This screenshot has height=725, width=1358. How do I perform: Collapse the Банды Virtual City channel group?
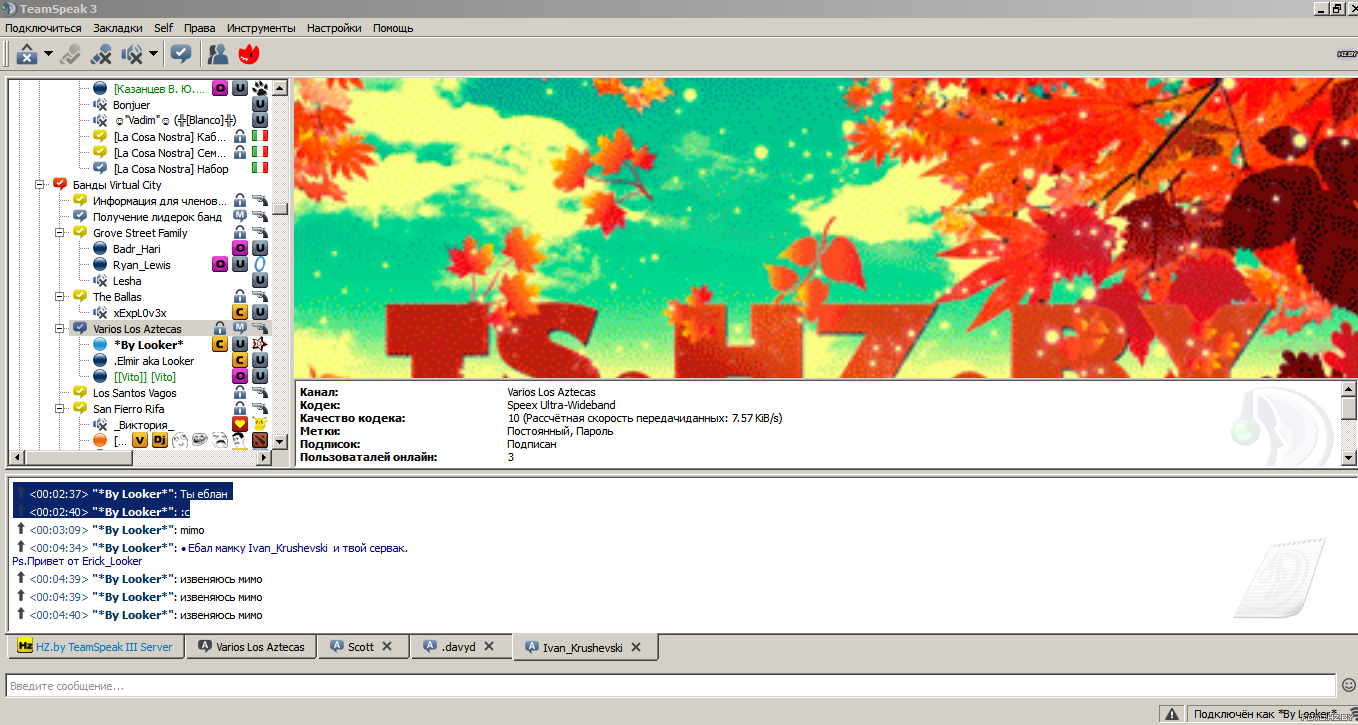point(40,185)
